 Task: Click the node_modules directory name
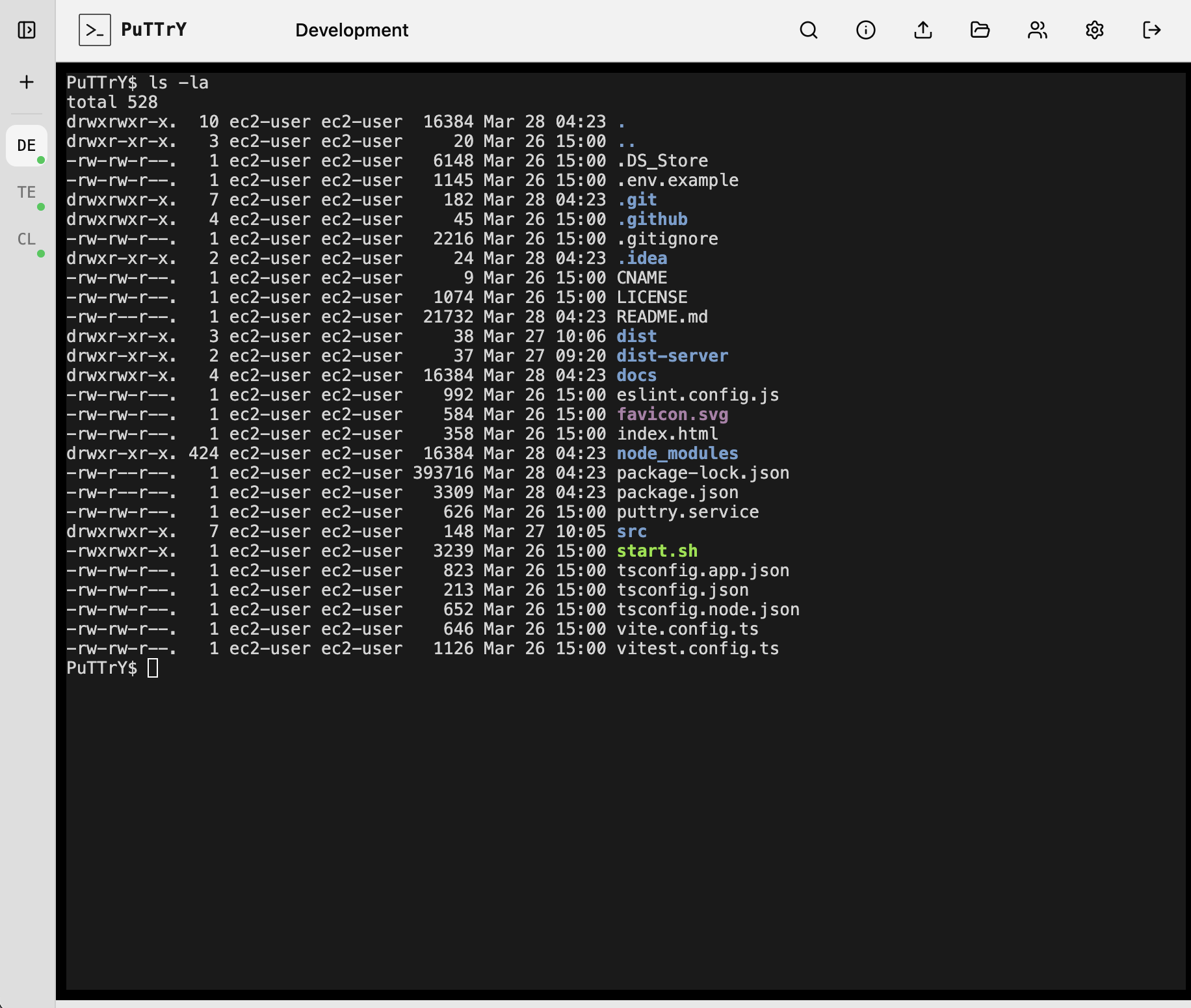677,453
